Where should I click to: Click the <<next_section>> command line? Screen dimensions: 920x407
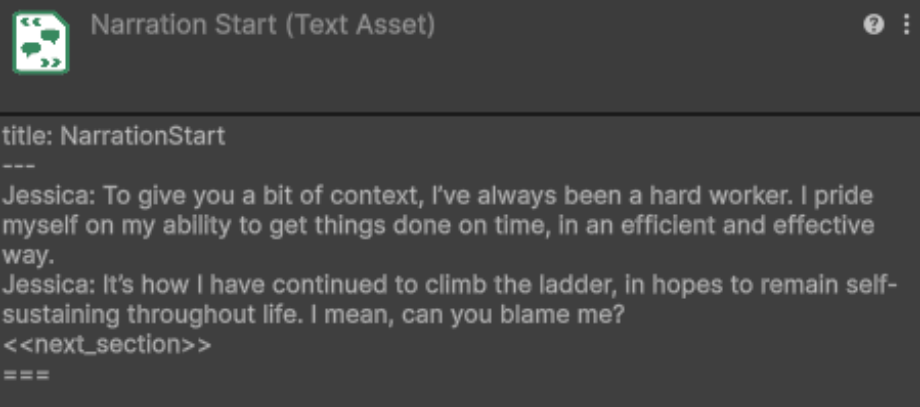tap(107, 346)
